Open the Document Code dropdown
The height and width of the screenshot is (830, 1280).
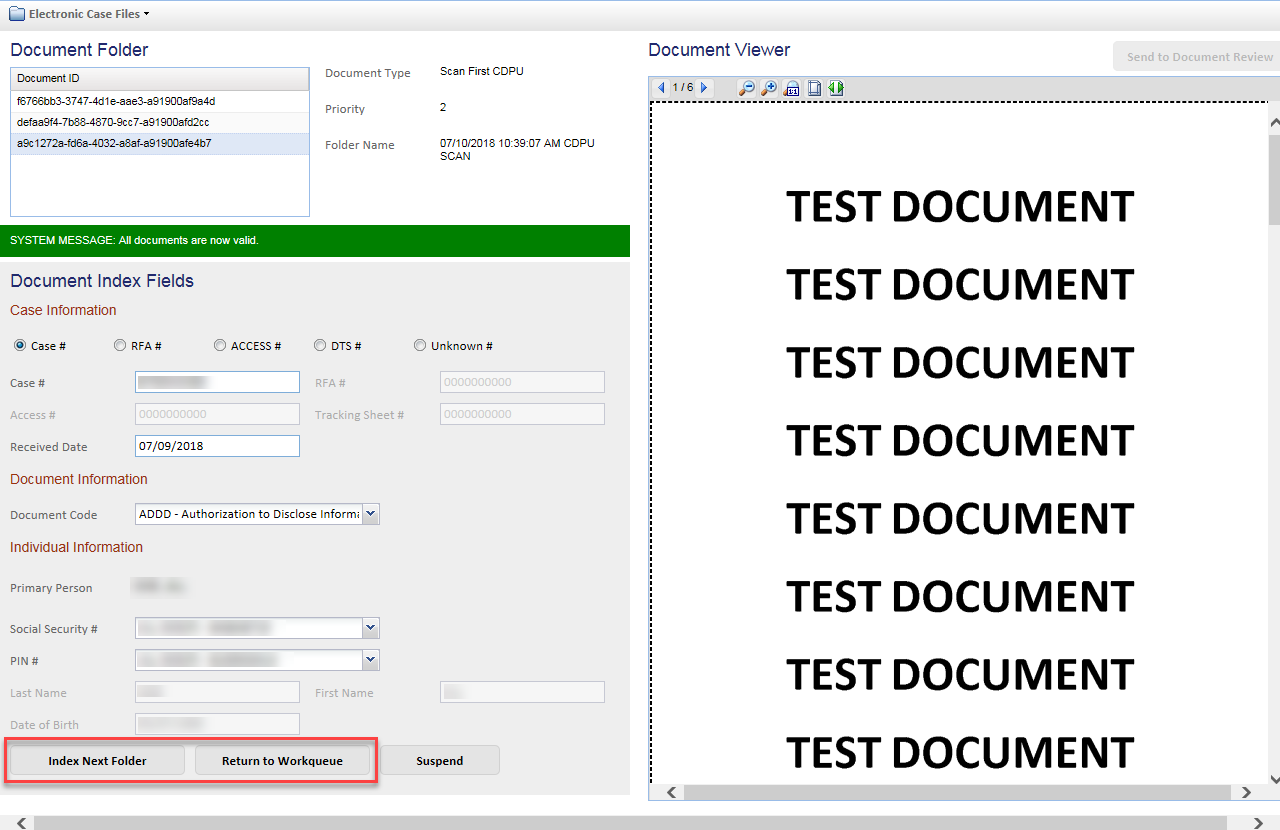coord(370,514)
